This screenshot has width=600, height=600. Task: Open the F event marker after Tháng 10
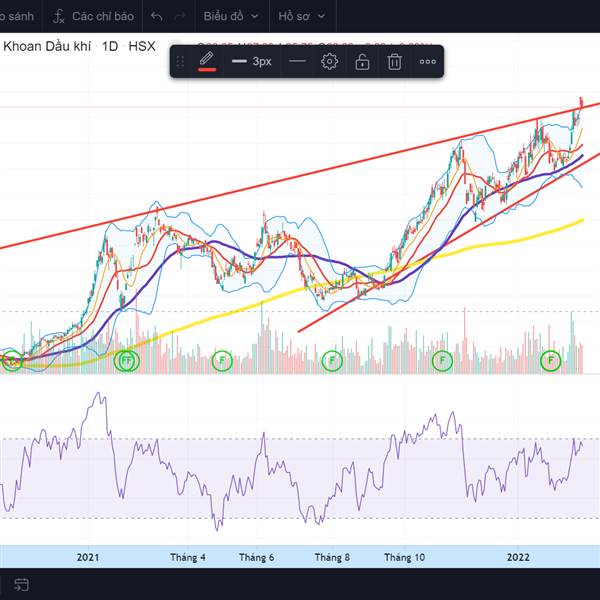click(442, 360)
